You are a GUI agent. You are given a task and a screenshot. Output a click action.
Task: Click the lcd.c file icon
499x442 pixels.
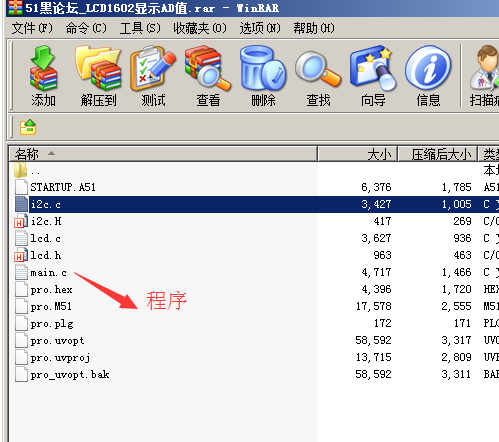coord(21,238)
